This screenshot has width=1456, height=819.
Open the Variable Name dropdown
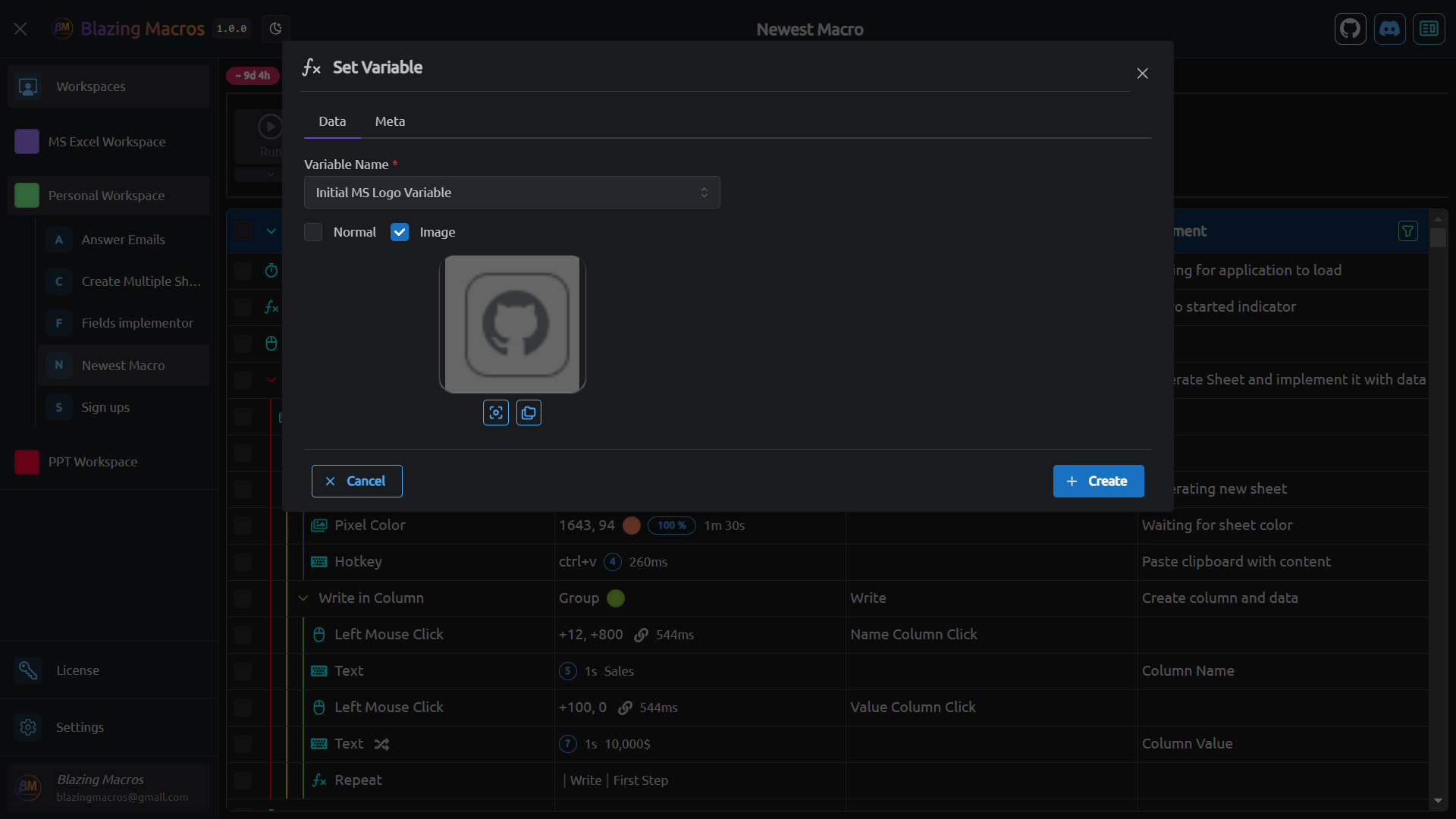click(512, 193)
